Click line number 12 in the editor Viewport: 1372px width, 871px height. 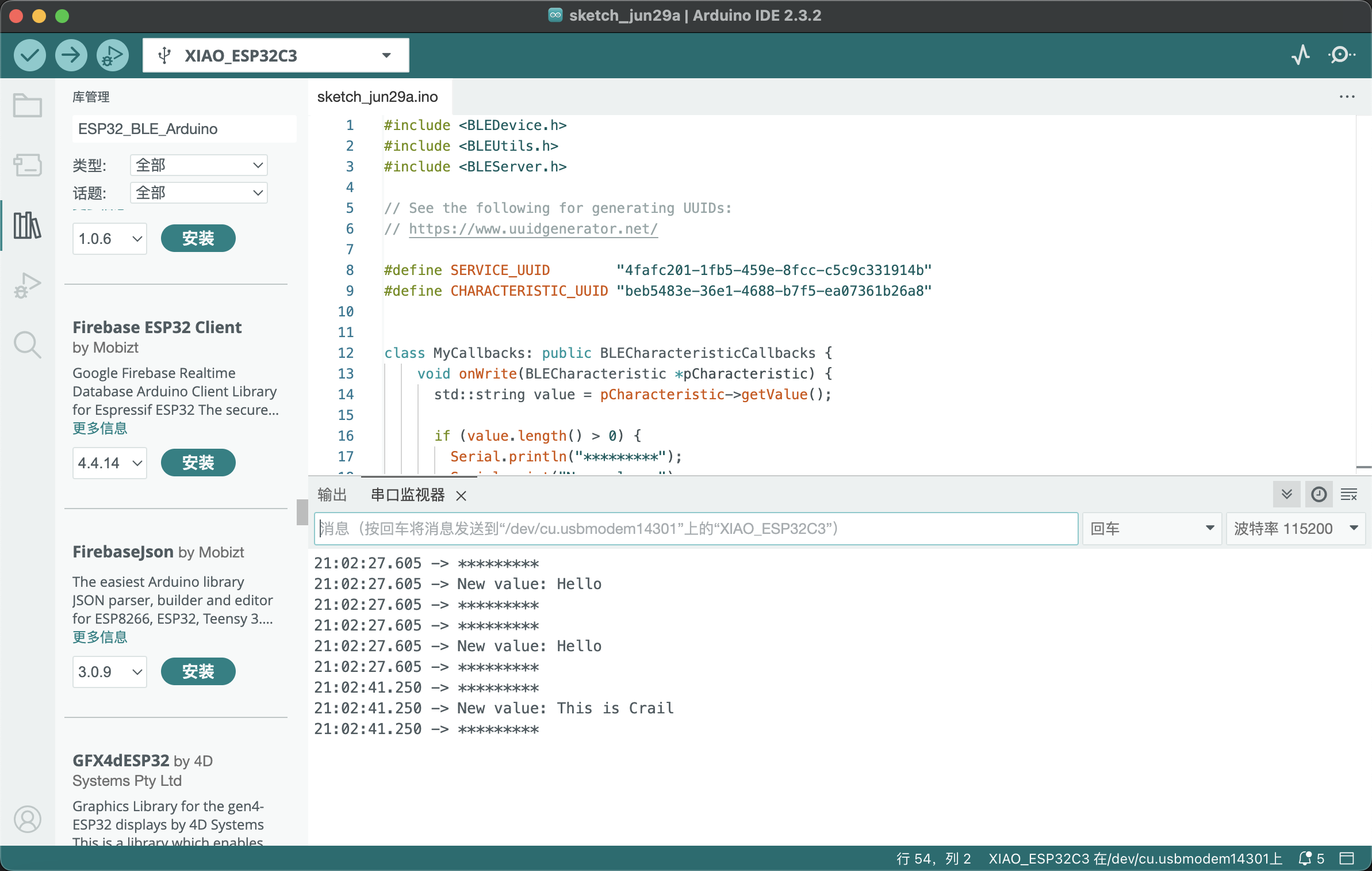tap(346, 353)
